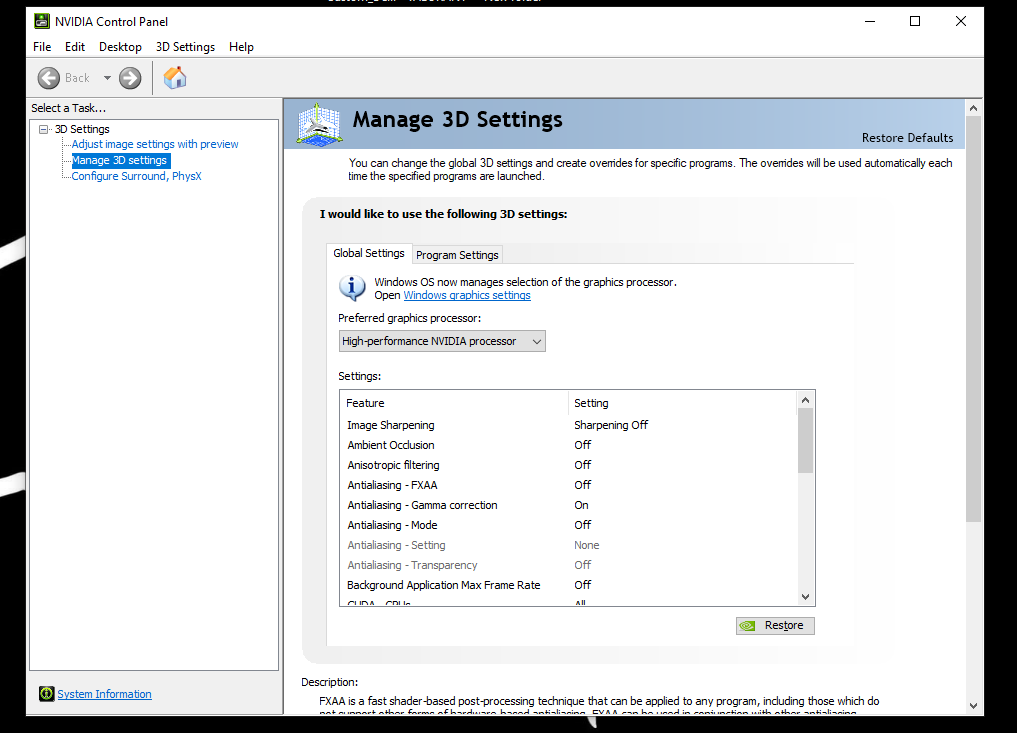Click Gamma correction's On value
Image resolution: width=1017 pixels, height=733 pixels.
tap(581, 505)
